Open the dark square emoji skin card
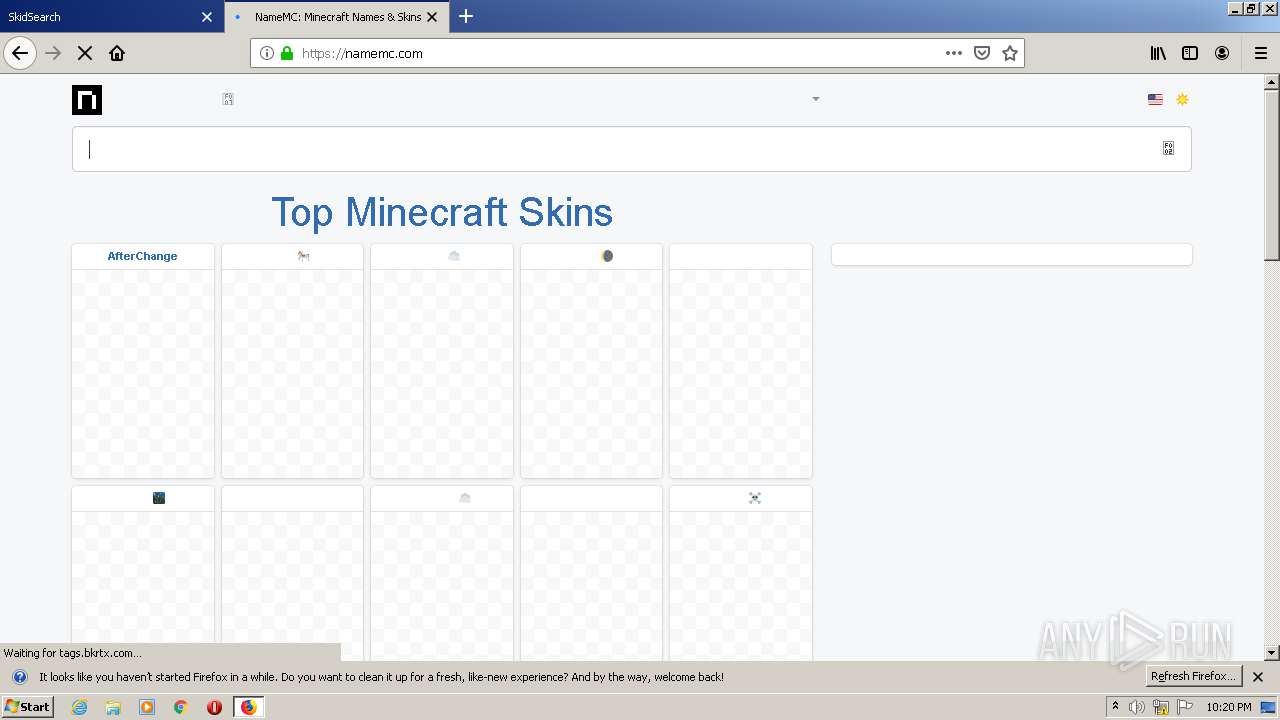The height and width of the screenshot is (720, 1280). 143,572
